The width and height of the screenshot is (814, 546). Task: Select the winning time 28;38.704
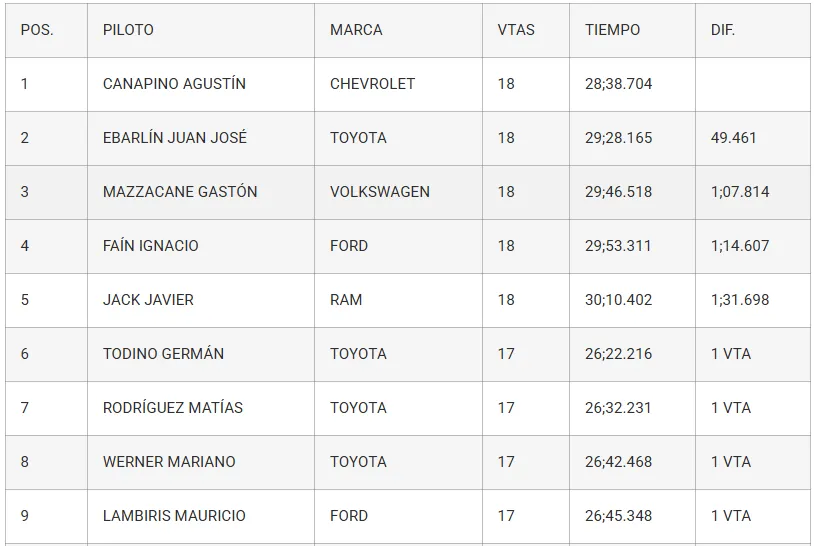(618, 84)
